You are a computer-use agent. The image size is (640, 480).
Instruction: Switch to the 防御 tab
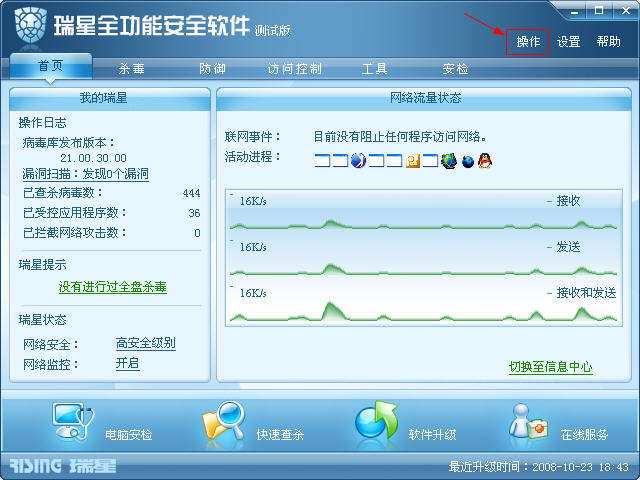tap(212, 69)
